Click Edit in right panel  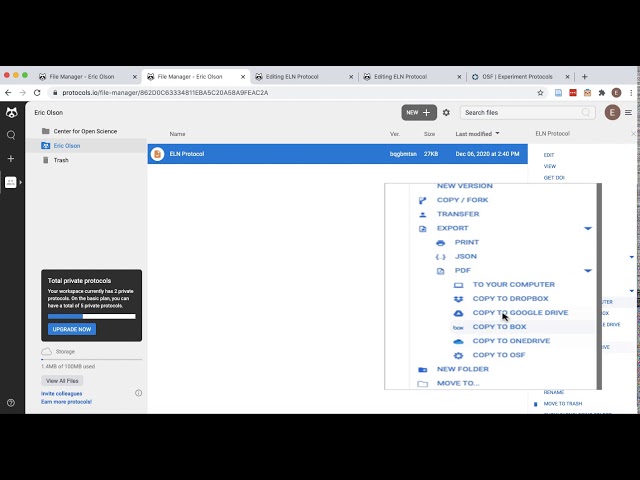click(x=549, y=155)
